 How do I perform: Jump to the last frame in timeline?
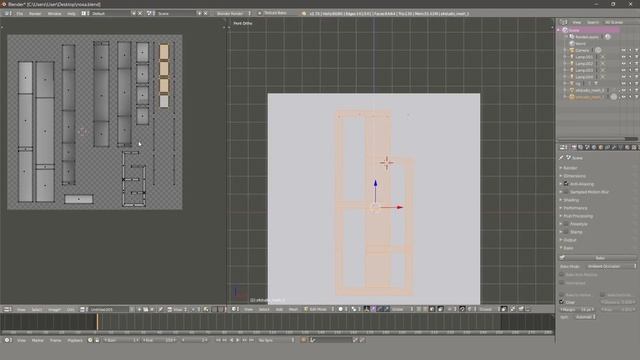[x=251, y=340]
